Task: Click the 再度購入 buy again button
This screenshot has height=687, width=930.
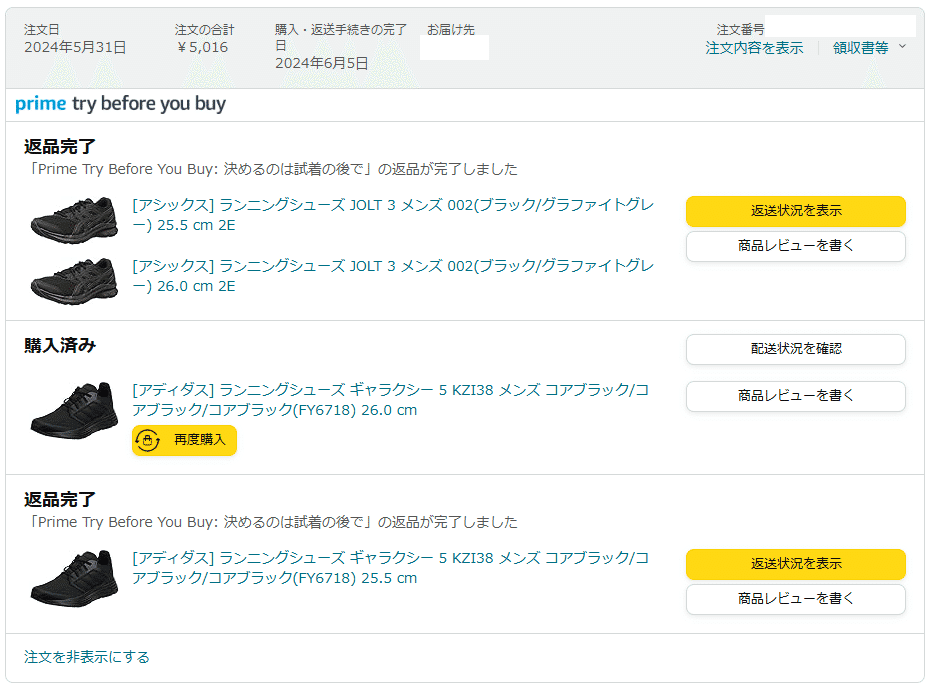Action: (184, 440)
